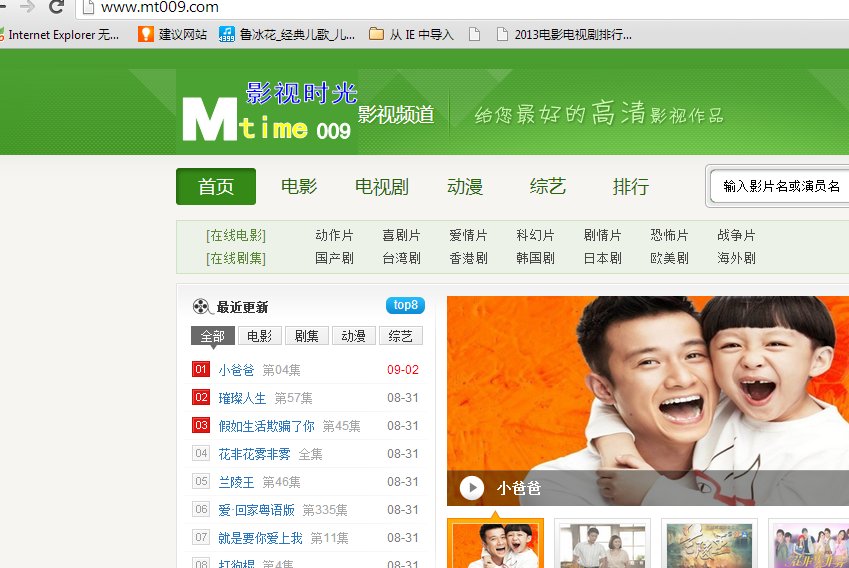Open the 国产剧 category

[x=334, y=258]
